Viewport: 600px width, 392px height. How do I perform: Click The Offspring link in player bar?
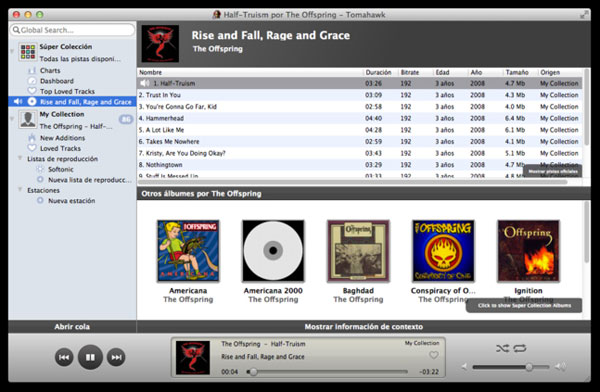[241, 344]
